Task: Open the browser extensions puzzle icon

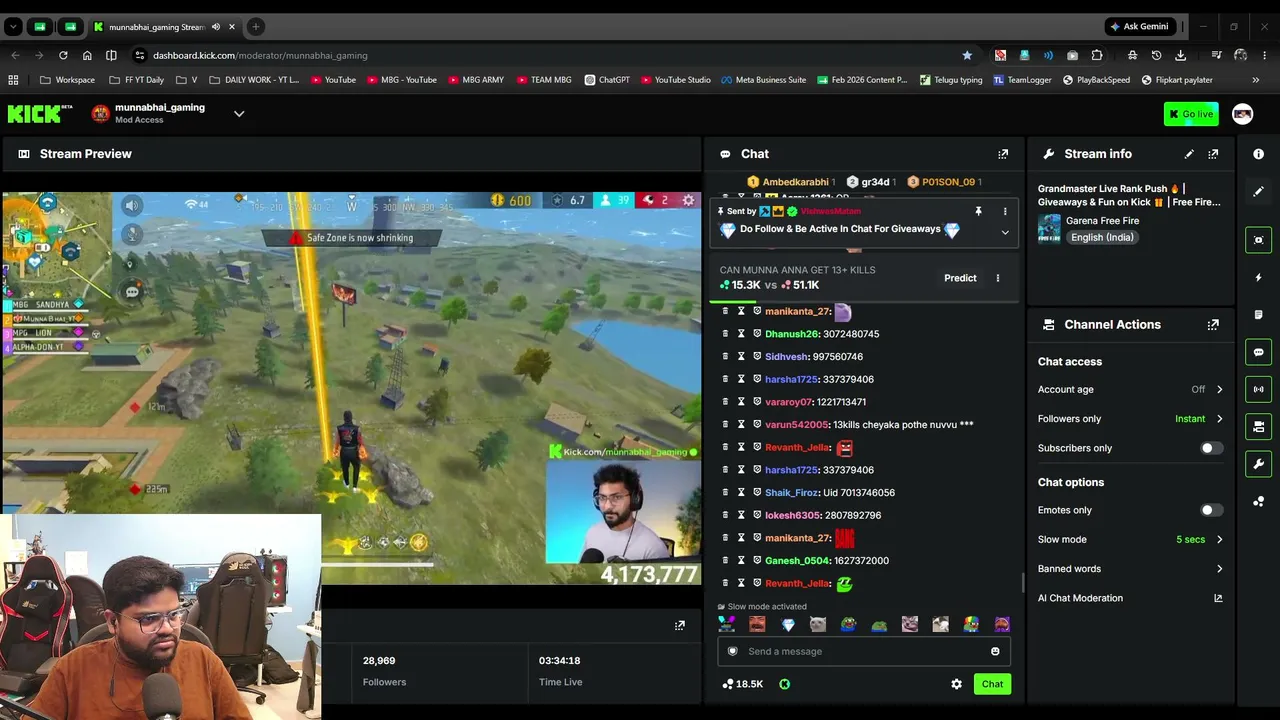Action: (1097, 55)
